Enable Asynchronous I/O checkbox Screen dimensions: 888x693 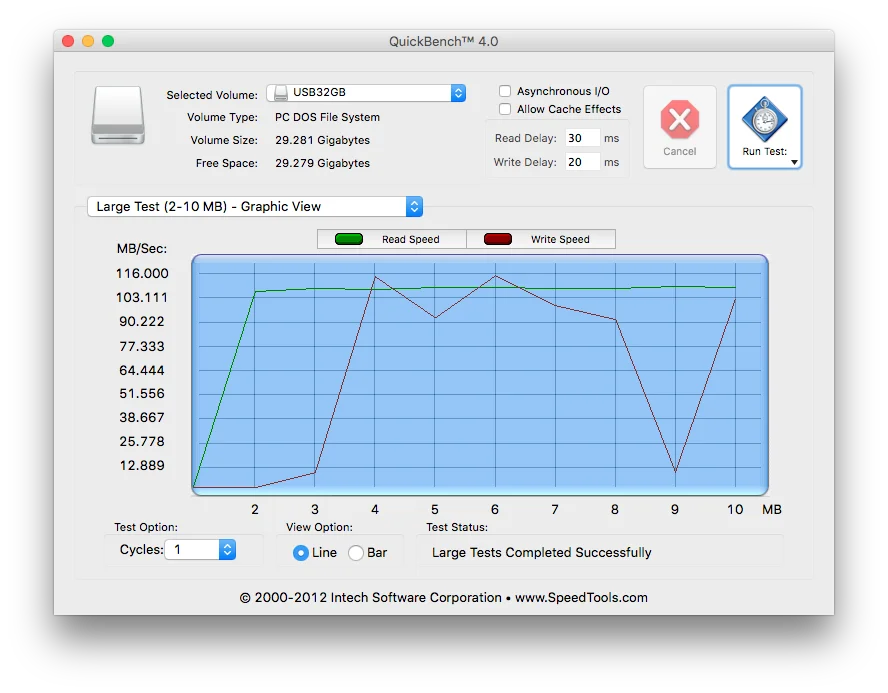point(505,91)
